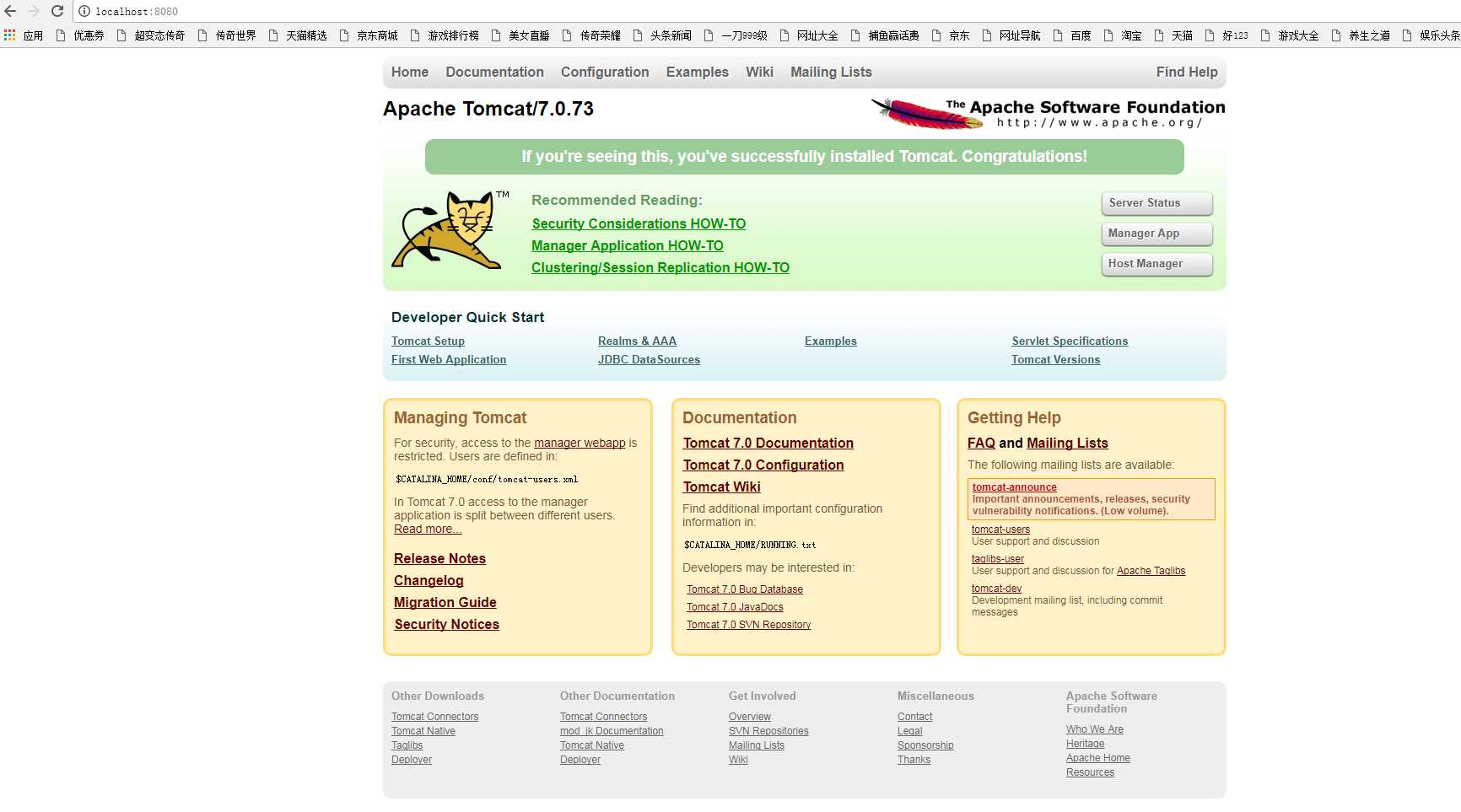This screenshot has width=1461, height=812.
Task: Click Find Help in the top bar
Action: coord(1187,73)
